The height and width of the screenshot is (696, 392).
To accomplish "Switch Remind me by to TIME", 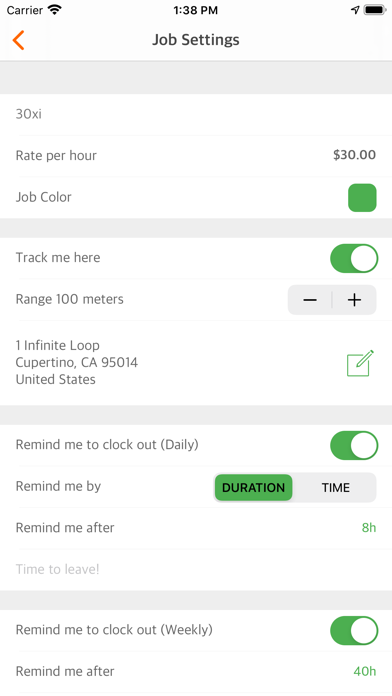I will pyautogui.click(x=336, y=487).
